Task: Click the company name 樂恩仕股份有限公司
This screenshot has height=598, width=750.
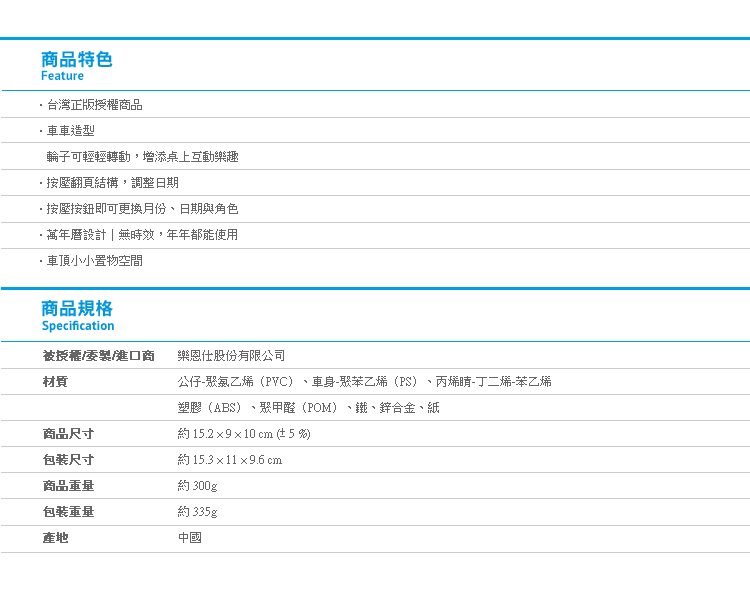Action: 231,356
